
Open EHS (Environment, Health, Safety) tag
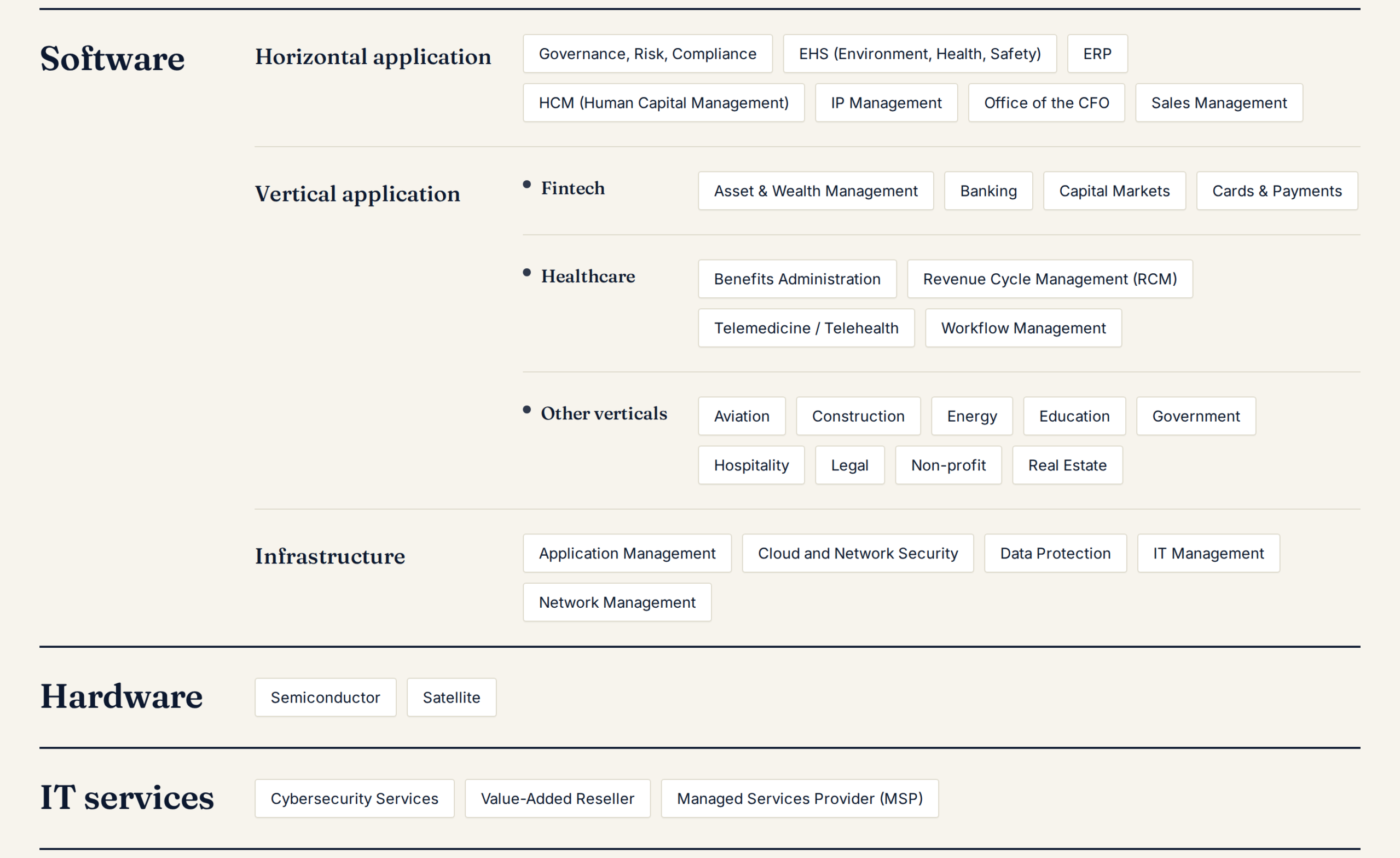click(920, 54)
